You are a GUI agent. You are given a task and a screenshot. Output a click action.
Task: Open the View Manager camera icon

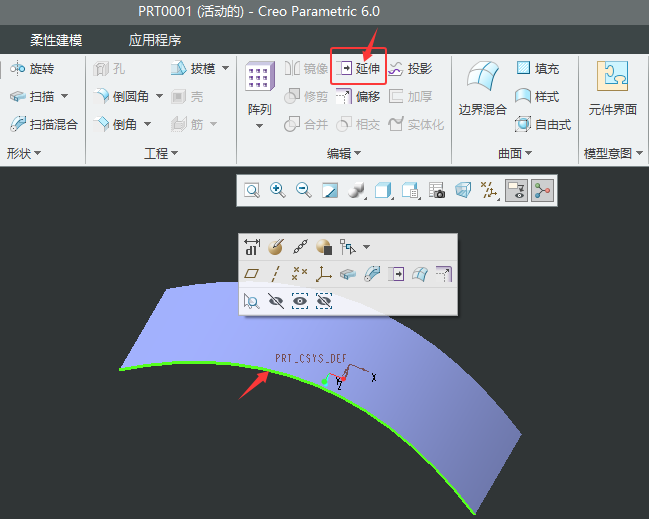pyautogui.click(x=437, y=191)
